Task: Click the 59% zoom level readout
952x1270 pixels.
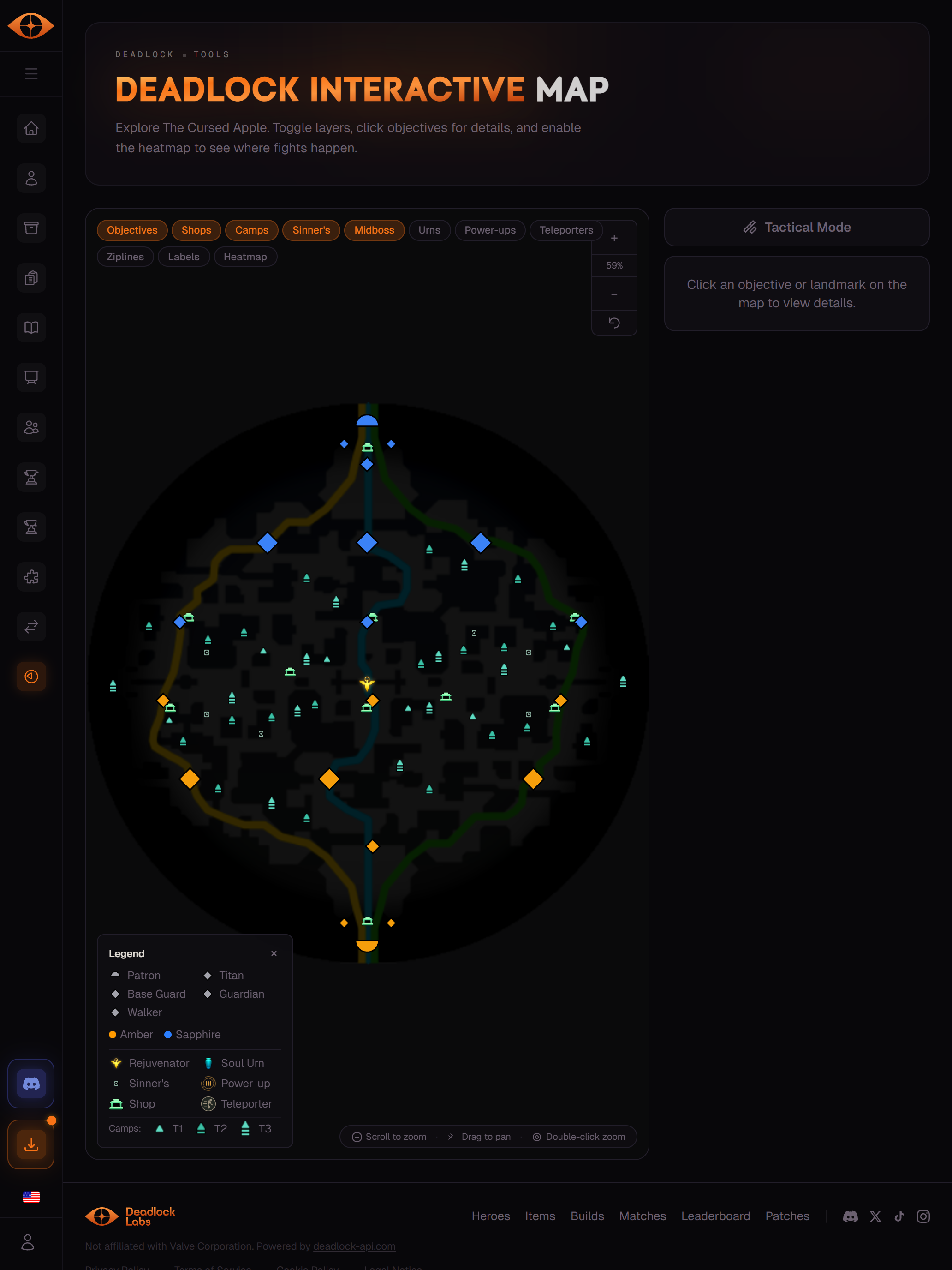Action: coord(614,265)
